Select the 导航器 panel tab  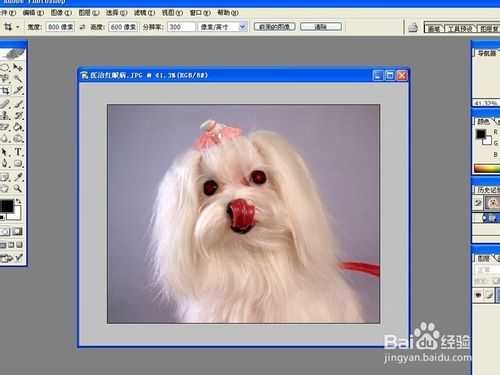(487, 53)
